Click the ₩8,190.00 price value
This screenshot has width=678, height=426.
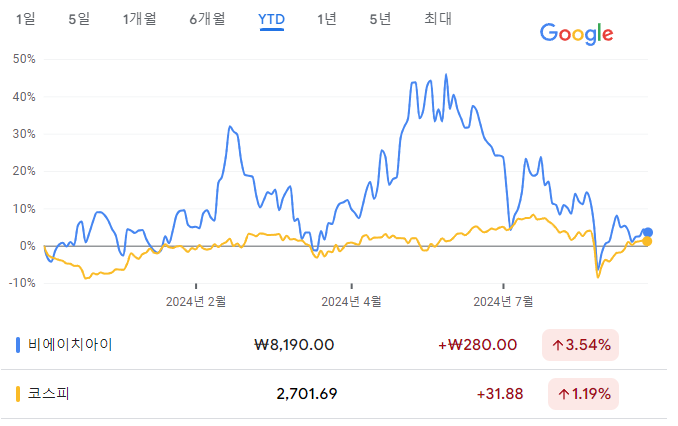(x=294, y=345)
